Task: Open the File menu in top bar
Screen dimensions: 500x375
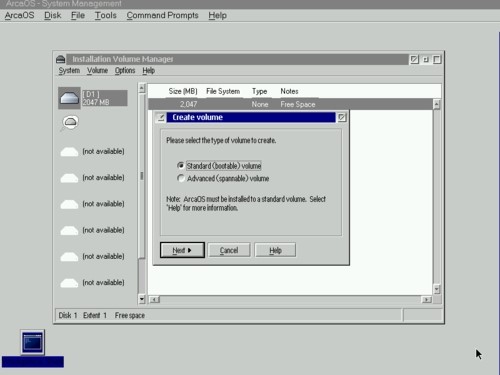Action: click(78, 15)
